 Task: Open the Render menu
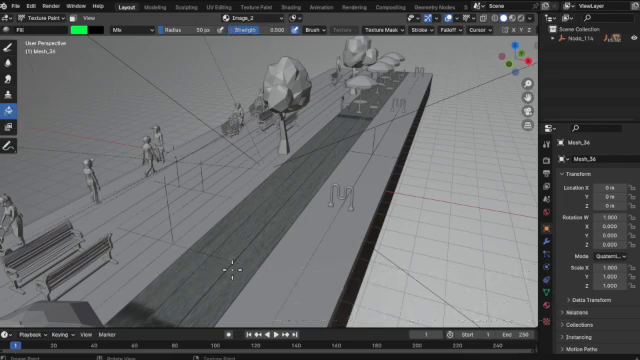point(51,6)
